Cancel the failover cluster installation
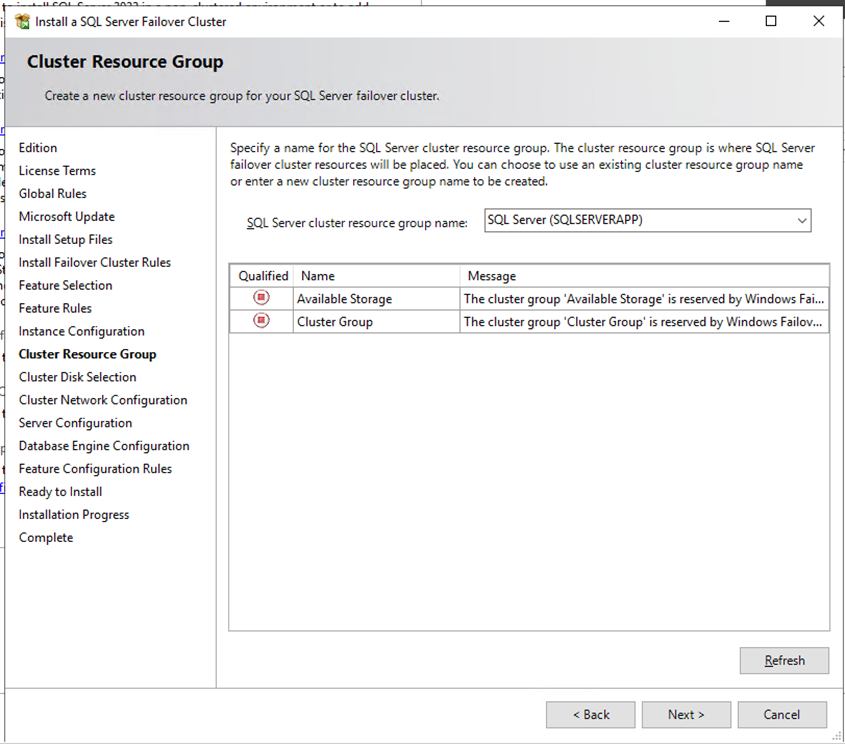 pos(782,715)
